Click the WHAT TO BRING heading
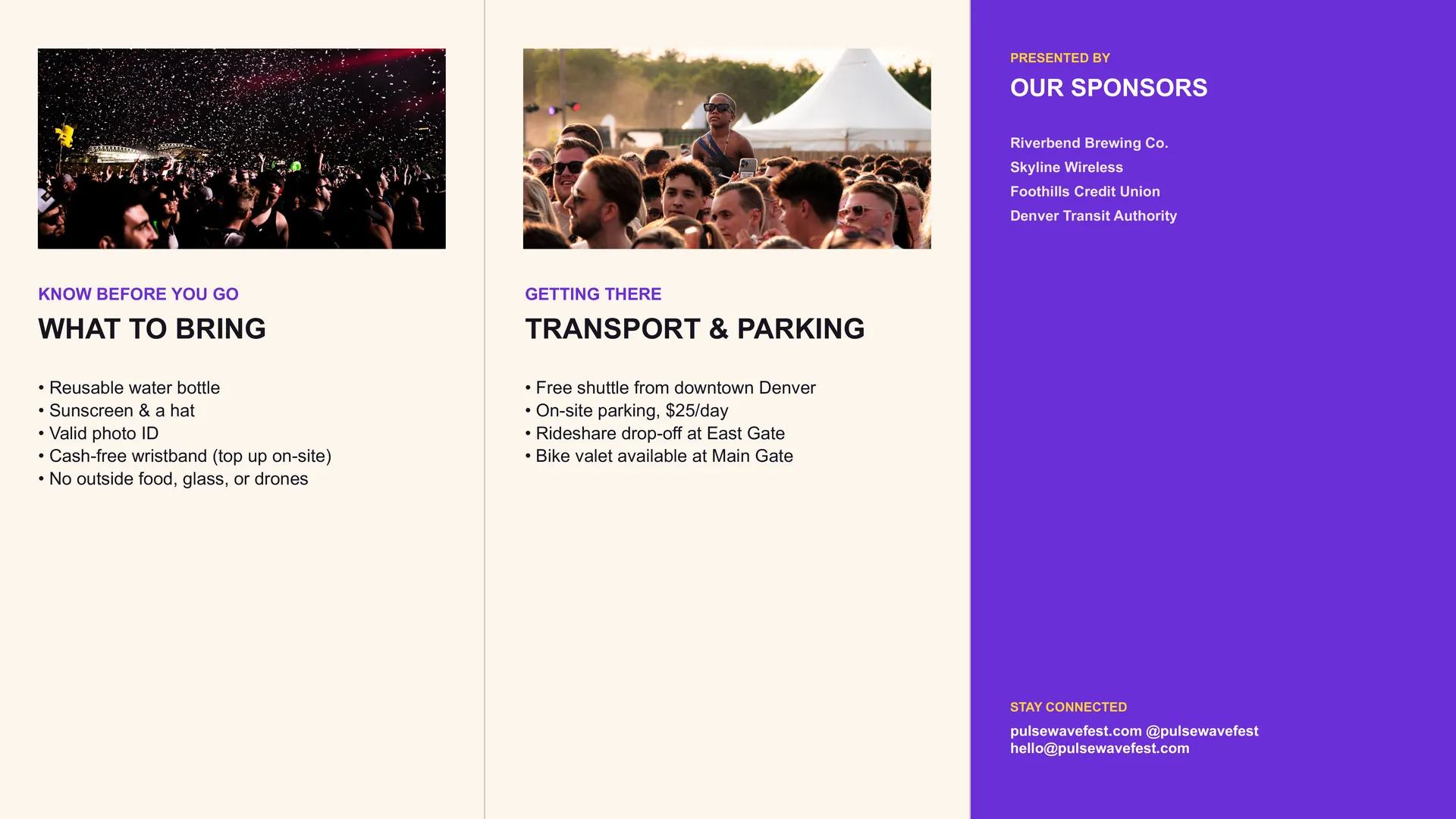This screenshot has height=819, width=1456. tap(152, 328)
